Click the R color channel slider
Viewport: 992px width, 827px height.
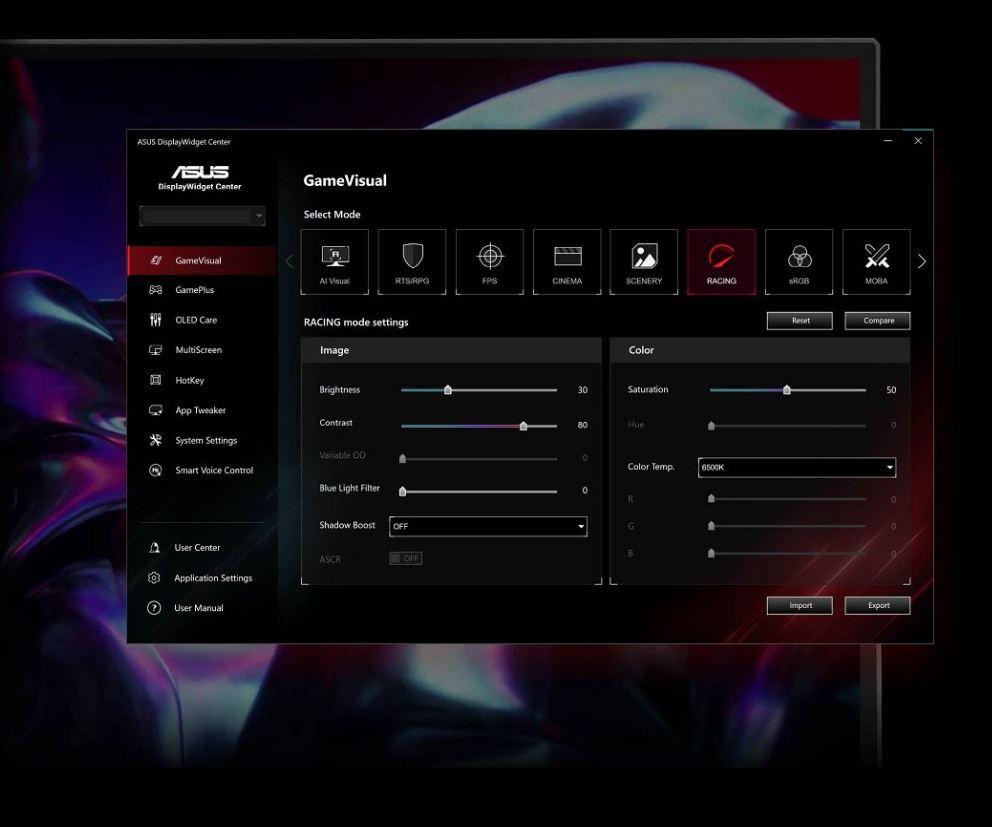coord(788,499)
